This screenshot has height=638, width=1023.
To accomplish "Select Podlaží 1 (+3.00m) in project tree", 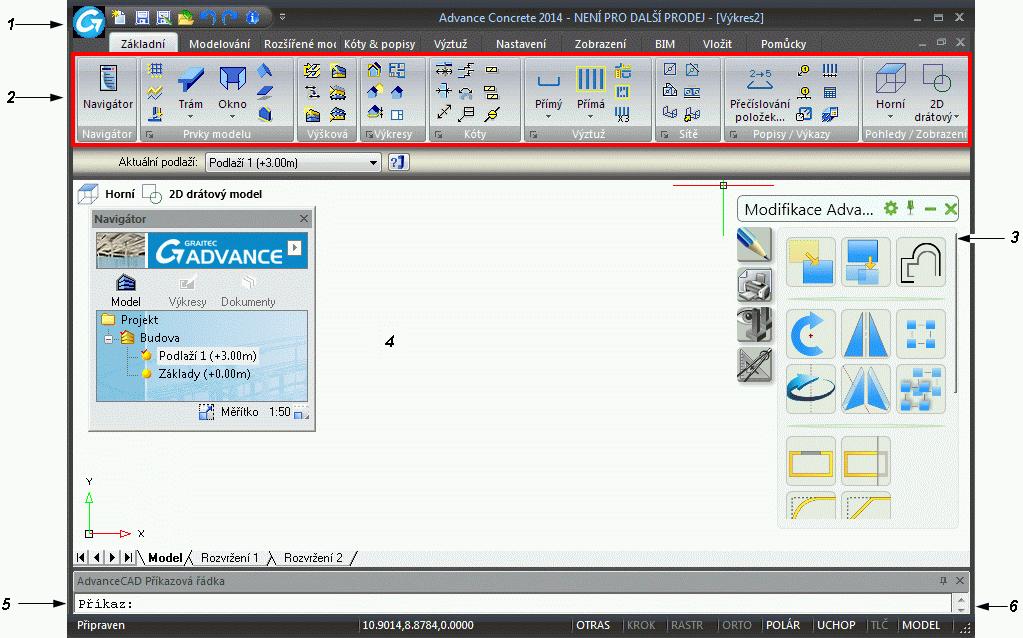I will point(207,356).
